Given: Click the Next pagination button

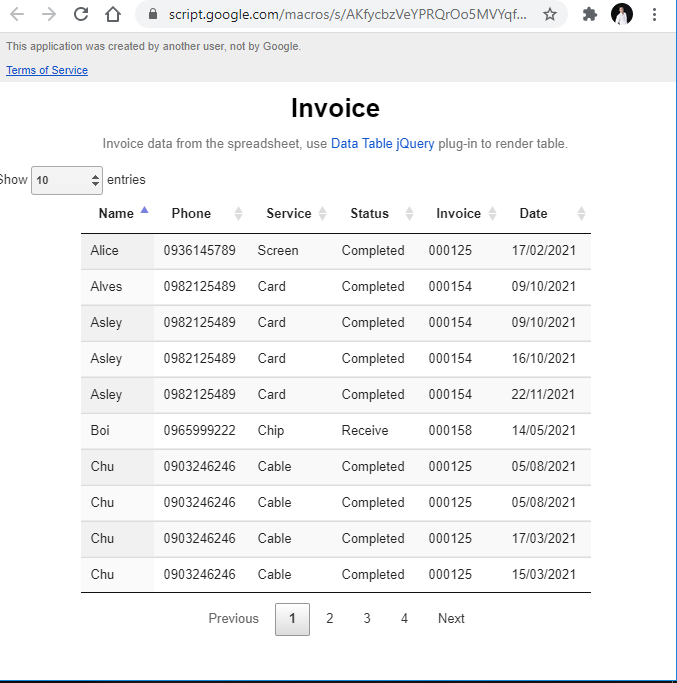Looking at the screenshot, I should (451, 619).
